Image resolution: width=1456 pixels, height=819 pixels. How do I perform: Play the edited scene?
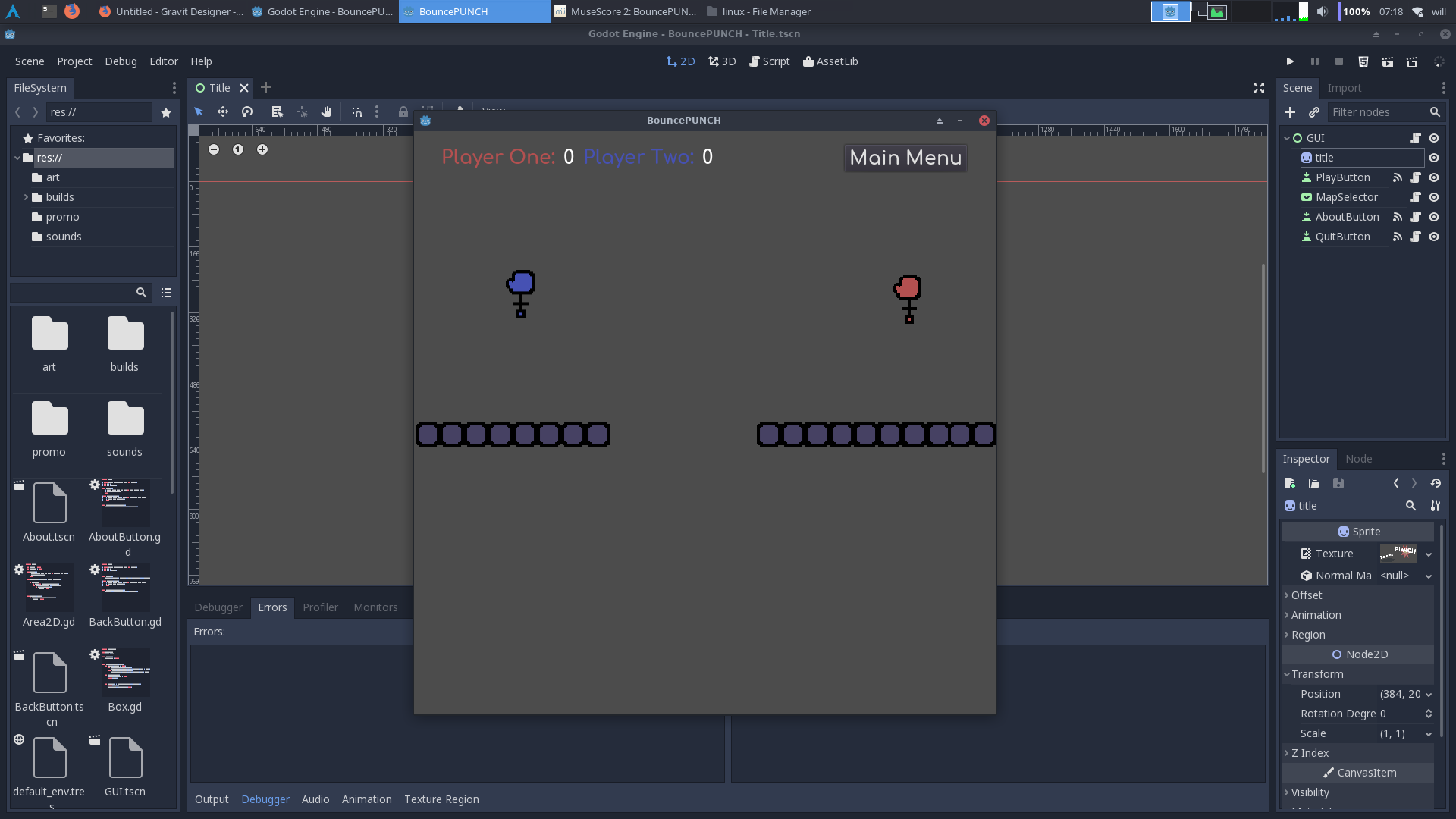click(1388, 61)
